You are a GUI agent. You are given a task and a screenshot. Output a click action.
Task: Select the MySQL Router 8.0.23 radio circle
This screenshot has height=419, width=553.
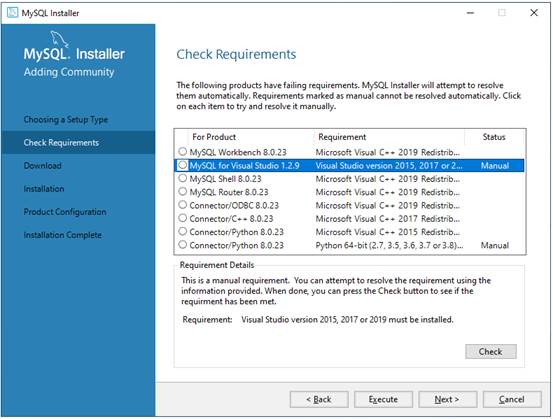pyautogui.click(x=182, y=192)
